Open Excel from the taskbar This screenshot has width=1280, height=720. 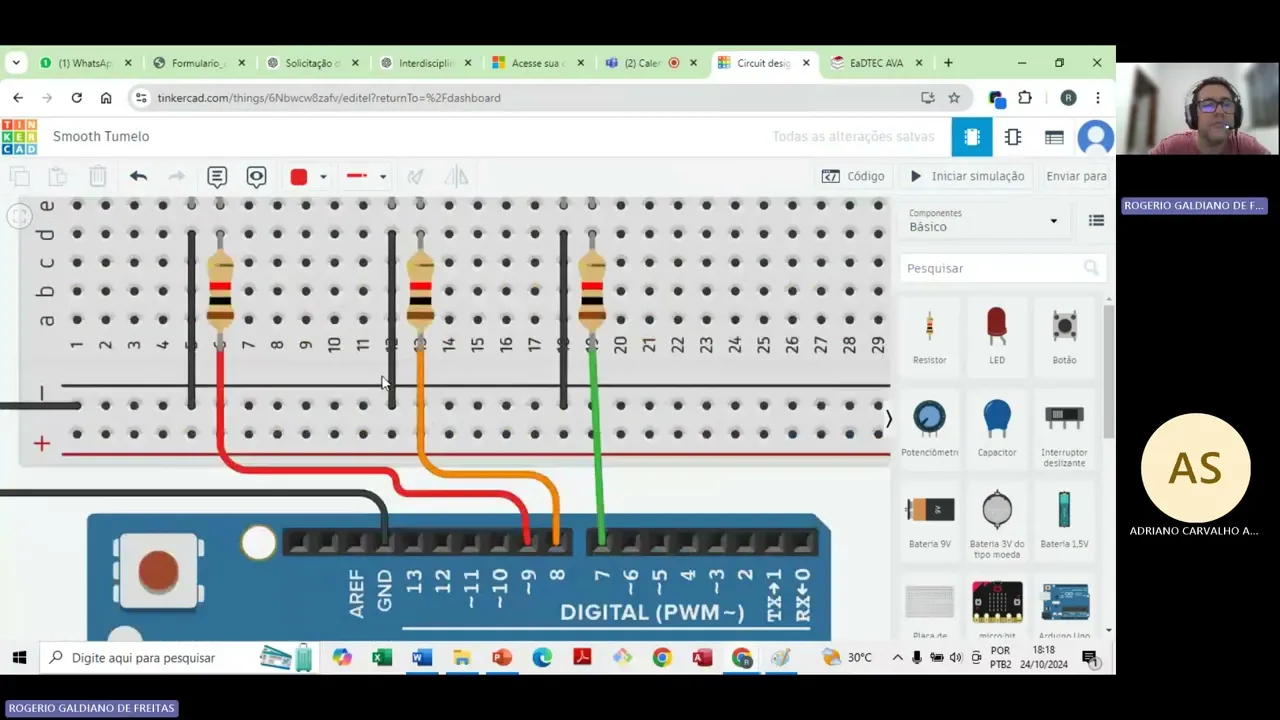(382, 657)
